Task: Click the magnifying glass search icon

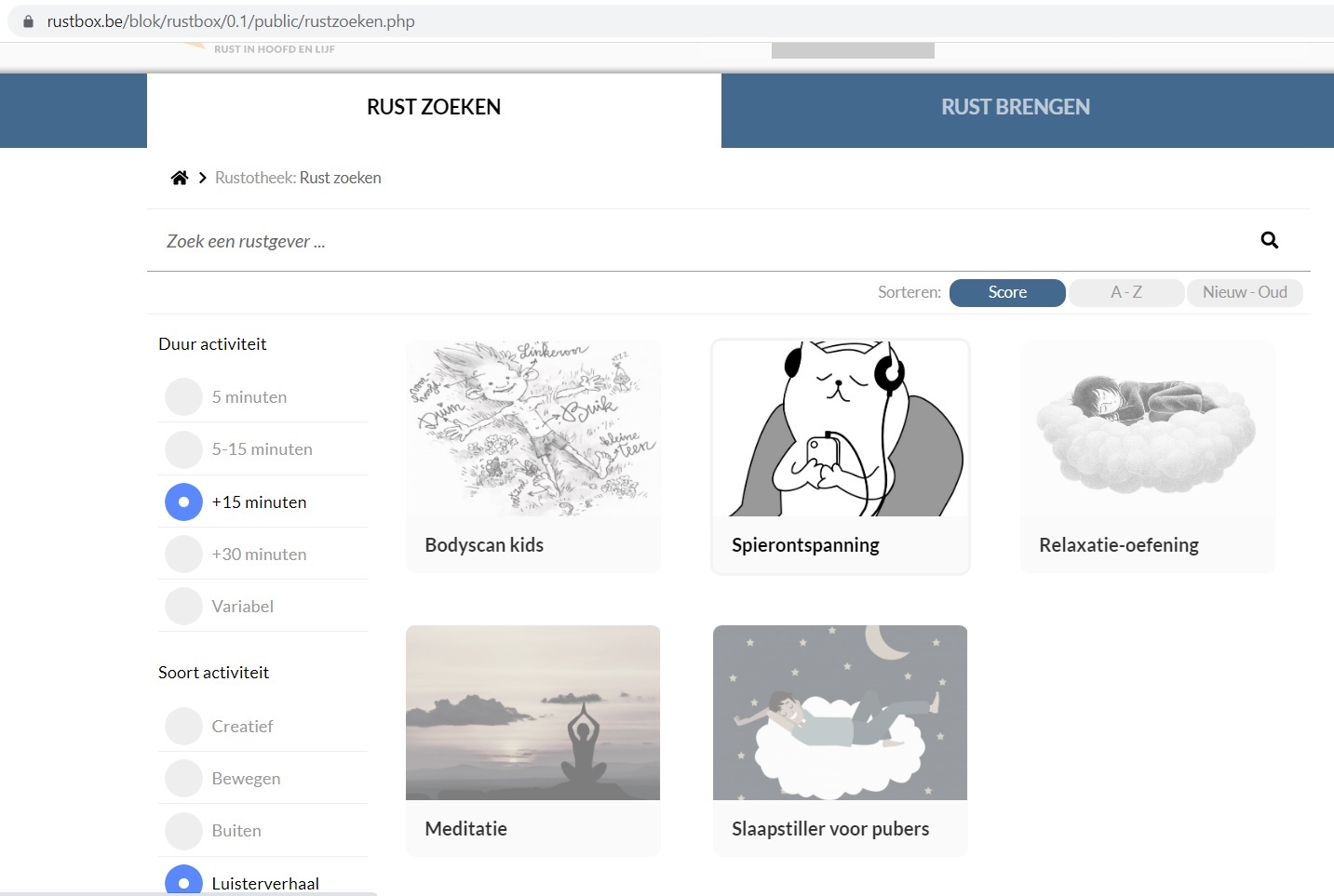Action: [1269, 240]
